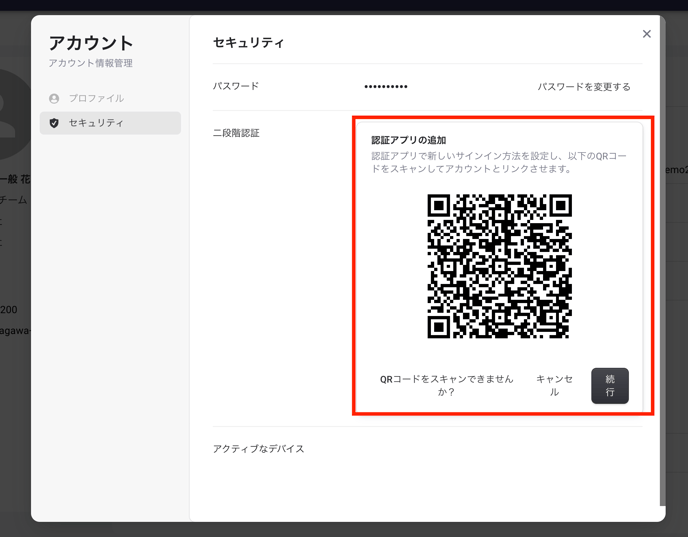The height and width of the screenshot is (537, 688).
Task: Click QRコードをスキャンできませんか？ link
Action: 446,385
